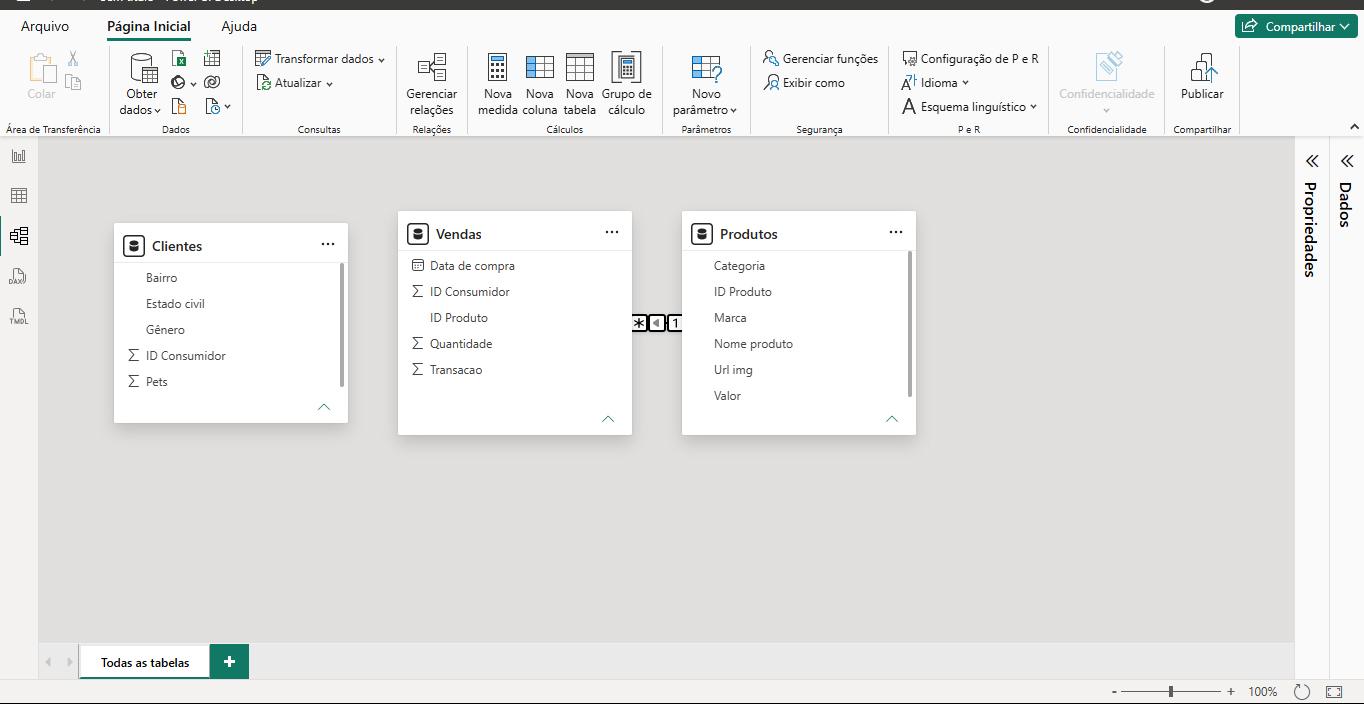Expand Dados pane

(x=1346, y=161)
